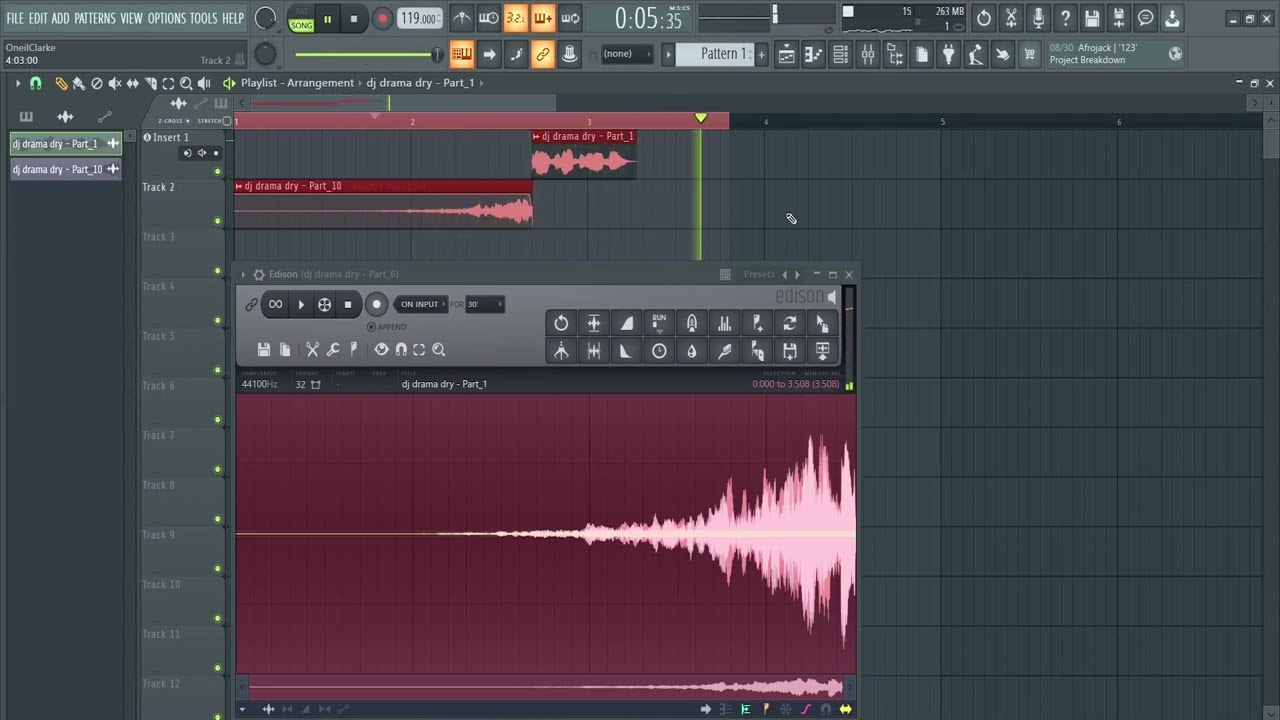The height and width of the screenshot is (720, 1280).
Task: Click the one-click recording microphone icon
Action: tap(1038, 18)
